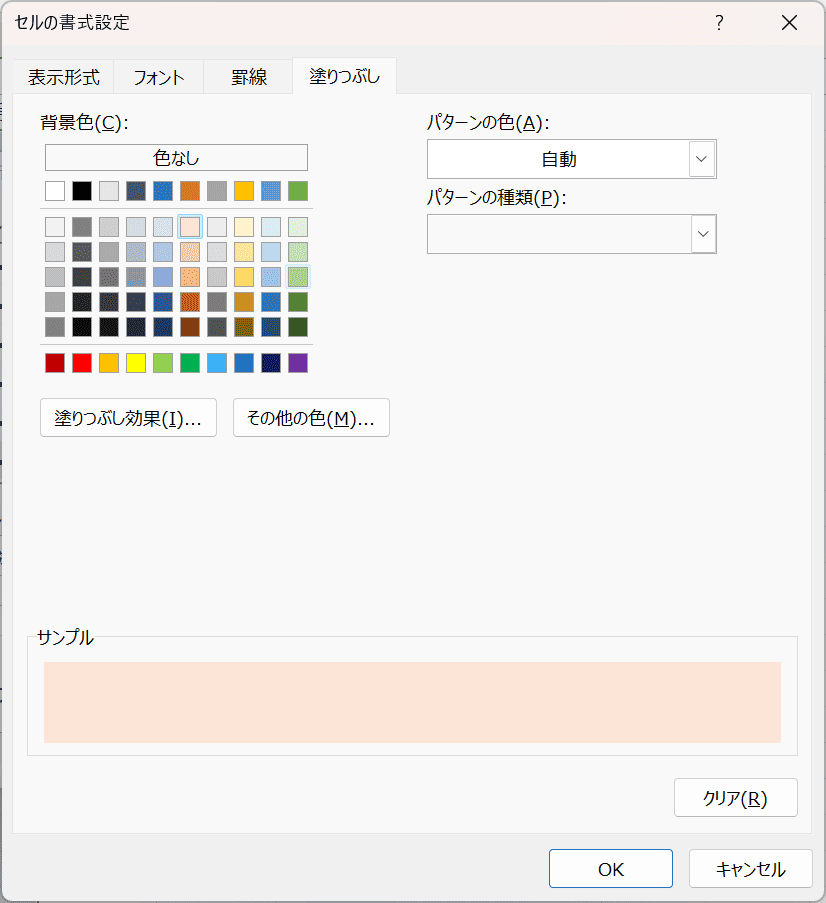Select the 塗りつぶし tab
Viewport: 826px width, 903px height.
click(x=345, y=77)
